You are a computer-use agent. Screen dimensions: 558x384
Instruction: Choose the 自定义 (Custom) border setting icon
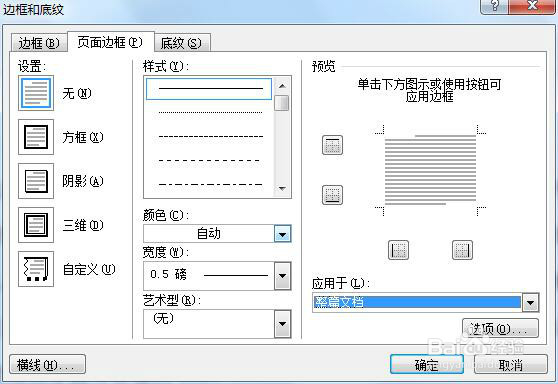click(36, 269)
